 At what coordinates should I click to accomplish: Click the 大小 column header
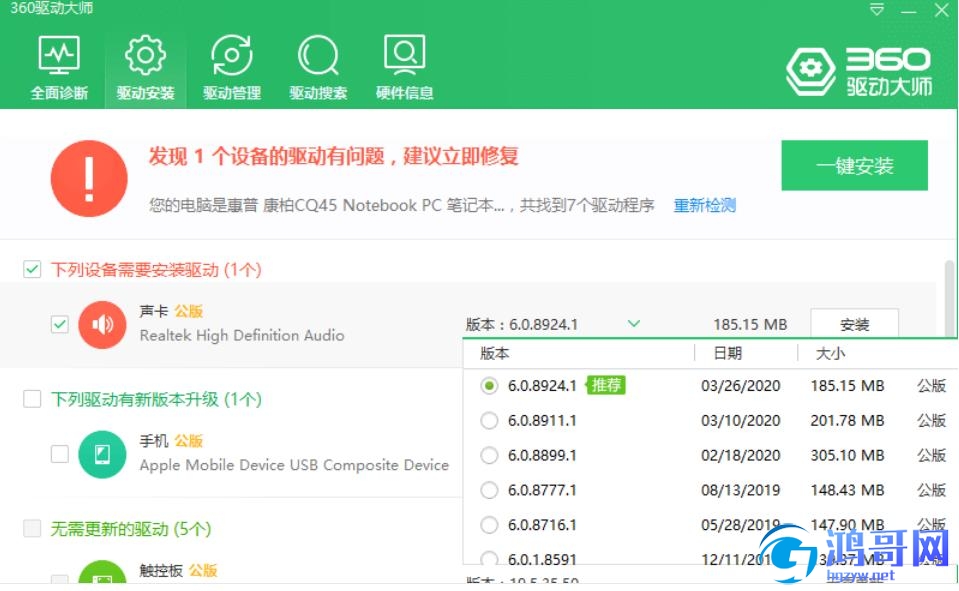pos(831,354)
